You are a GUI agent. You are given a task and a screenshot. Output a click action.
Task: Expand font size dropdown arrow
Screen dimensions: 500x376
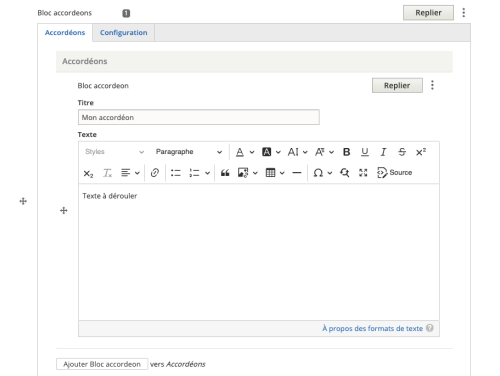(x=305, y=152)
